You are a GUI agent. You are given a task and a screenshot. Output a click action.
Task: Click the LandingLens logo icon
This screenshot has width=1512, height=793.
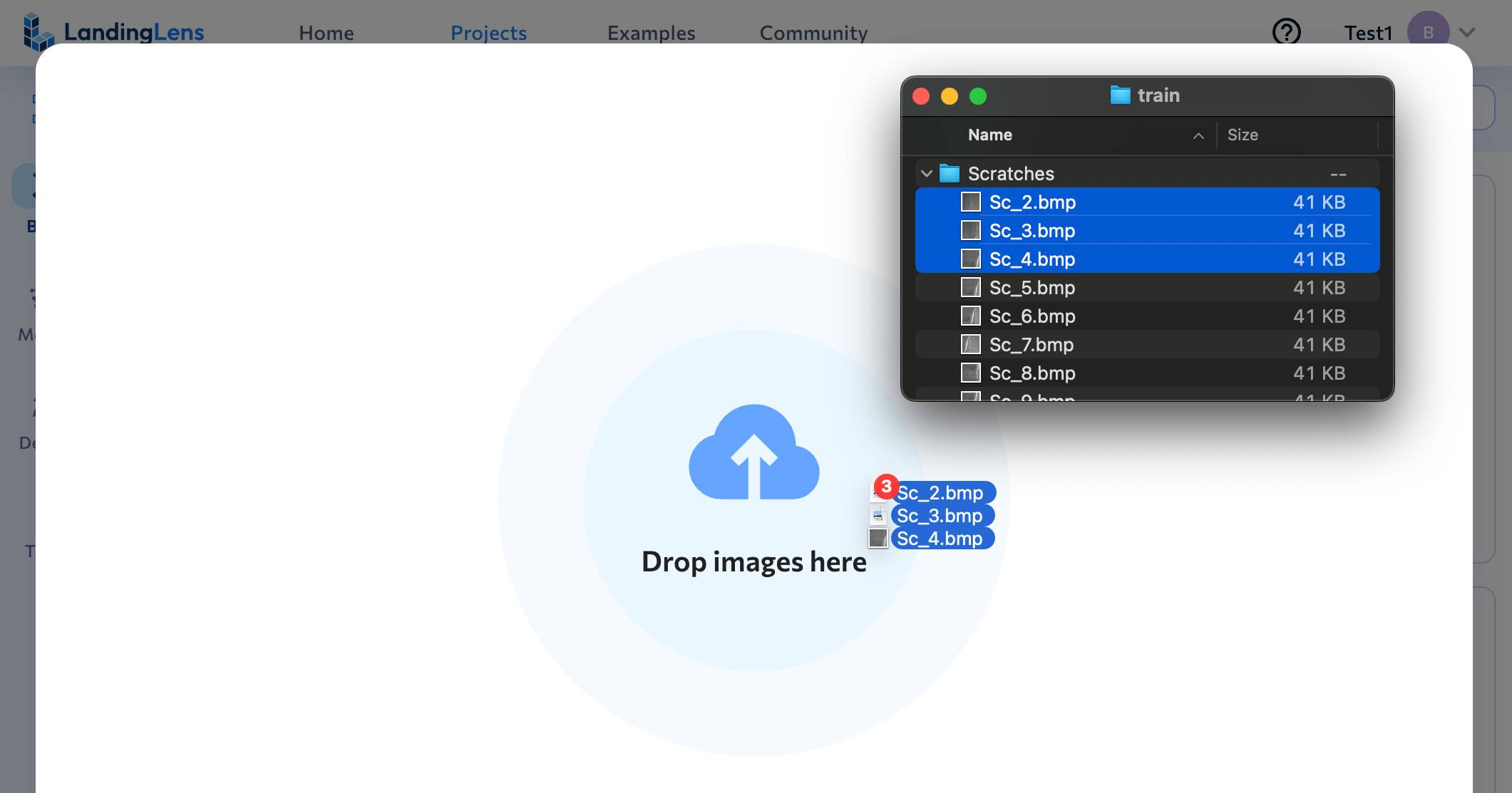tap(38, 31)
